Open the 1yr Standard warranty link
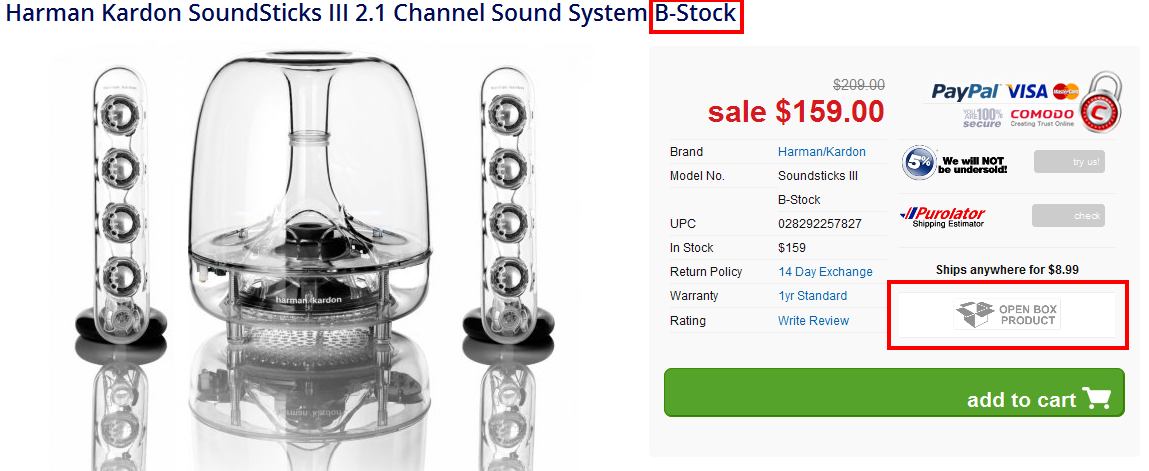 coord(812,296)
